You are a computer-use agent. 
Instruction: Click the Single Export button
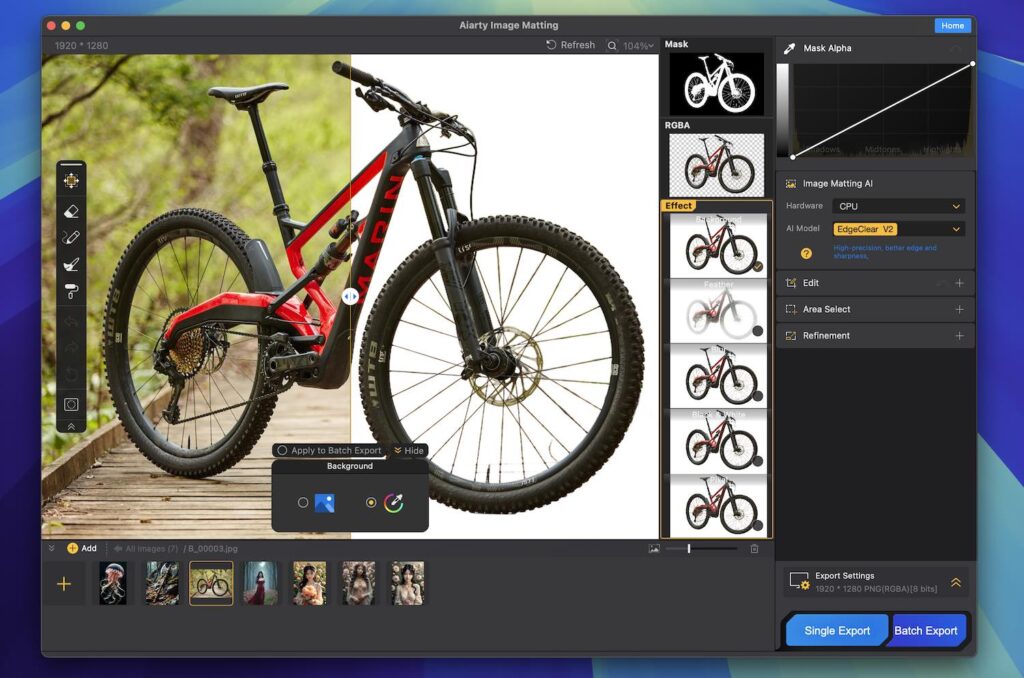pyautogui.click(x=837, y=630)
